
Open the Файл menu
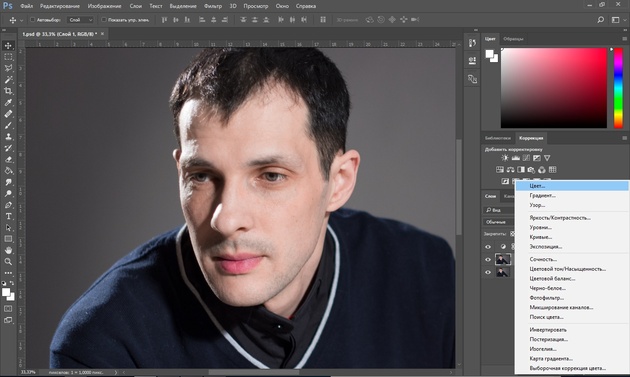coord(27,6)
